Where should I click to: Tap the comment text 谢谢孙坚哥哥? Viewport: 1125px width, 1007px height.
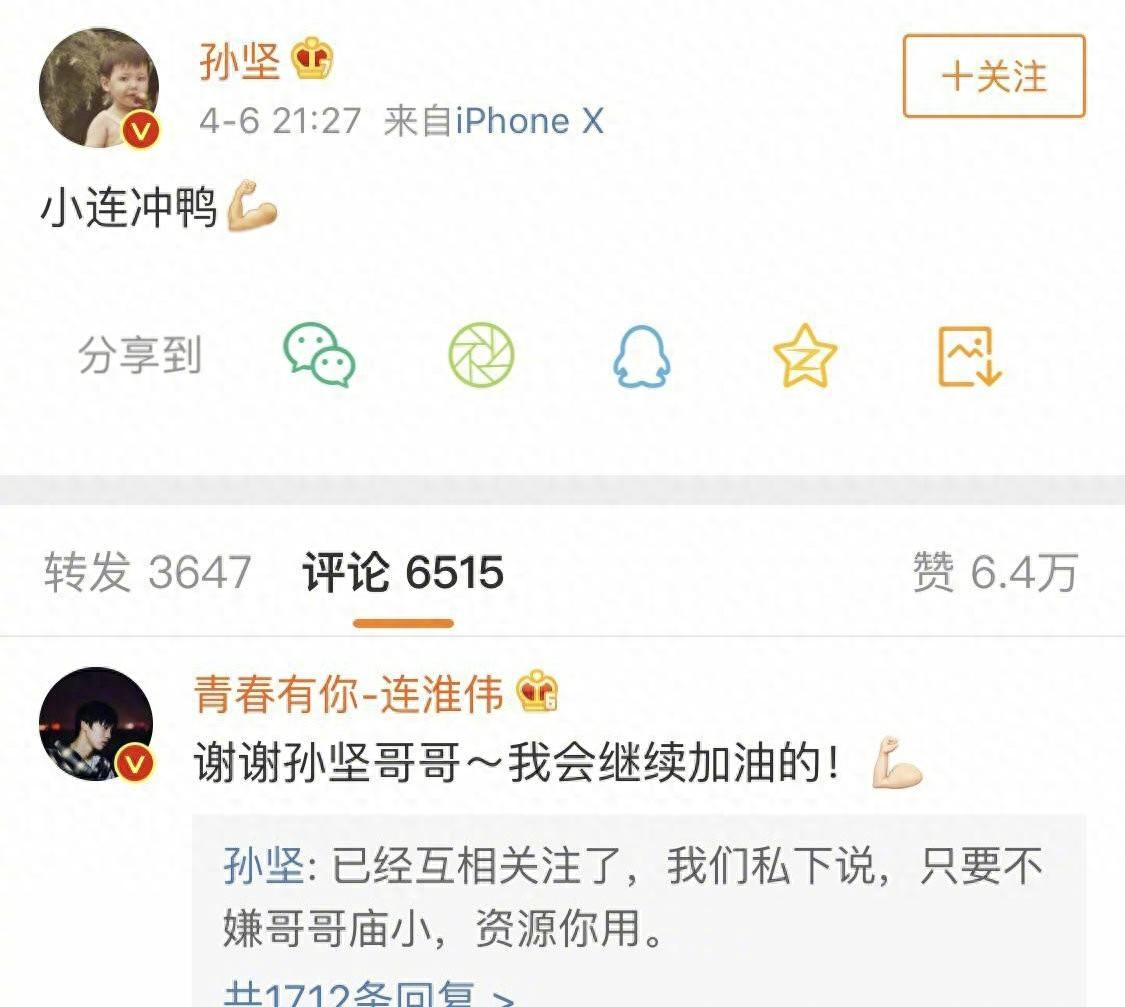click(x=327, y=762)
